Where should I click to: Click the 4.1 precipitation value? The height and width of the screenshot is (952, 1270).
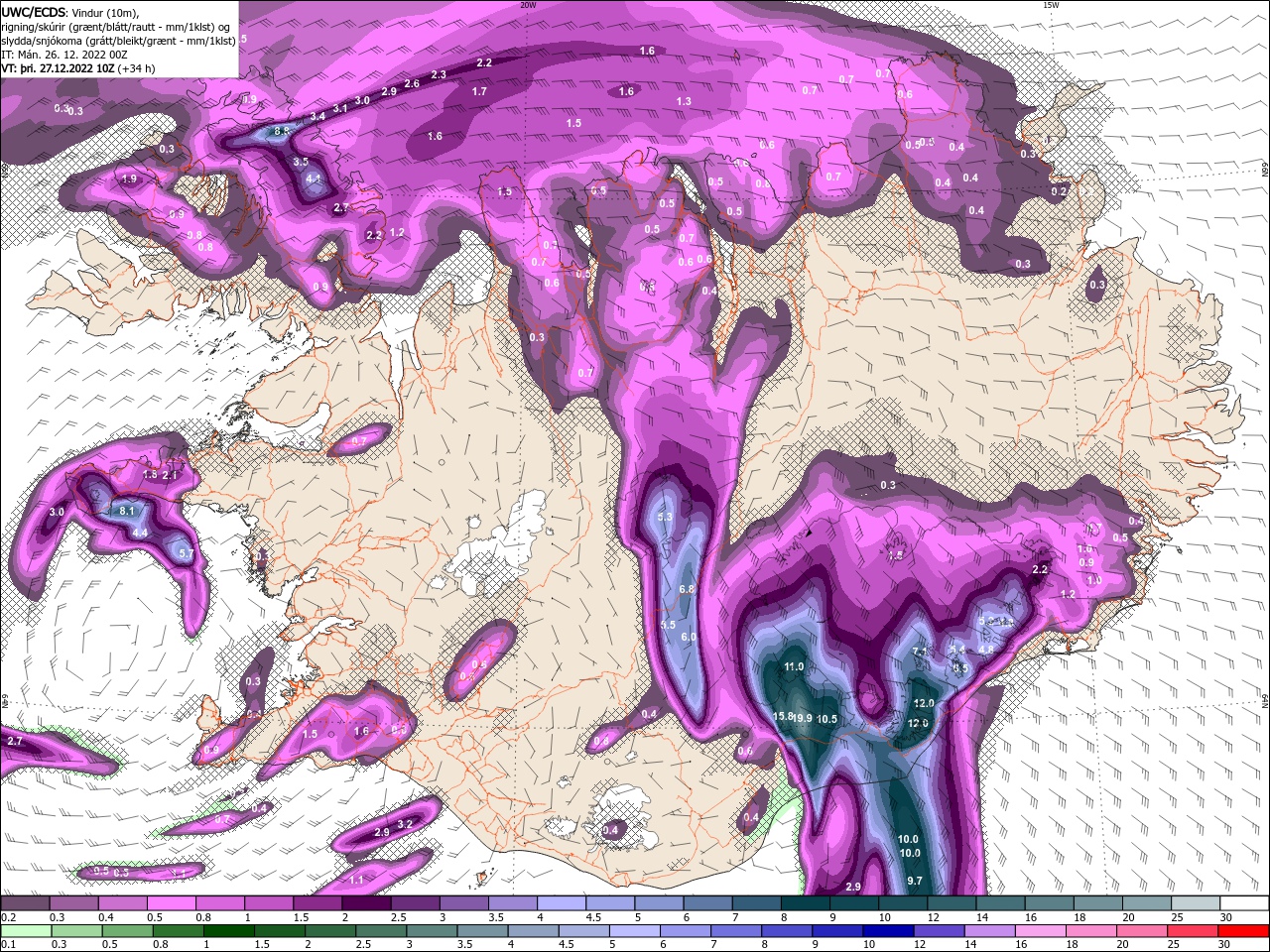(x=314, y=179)
